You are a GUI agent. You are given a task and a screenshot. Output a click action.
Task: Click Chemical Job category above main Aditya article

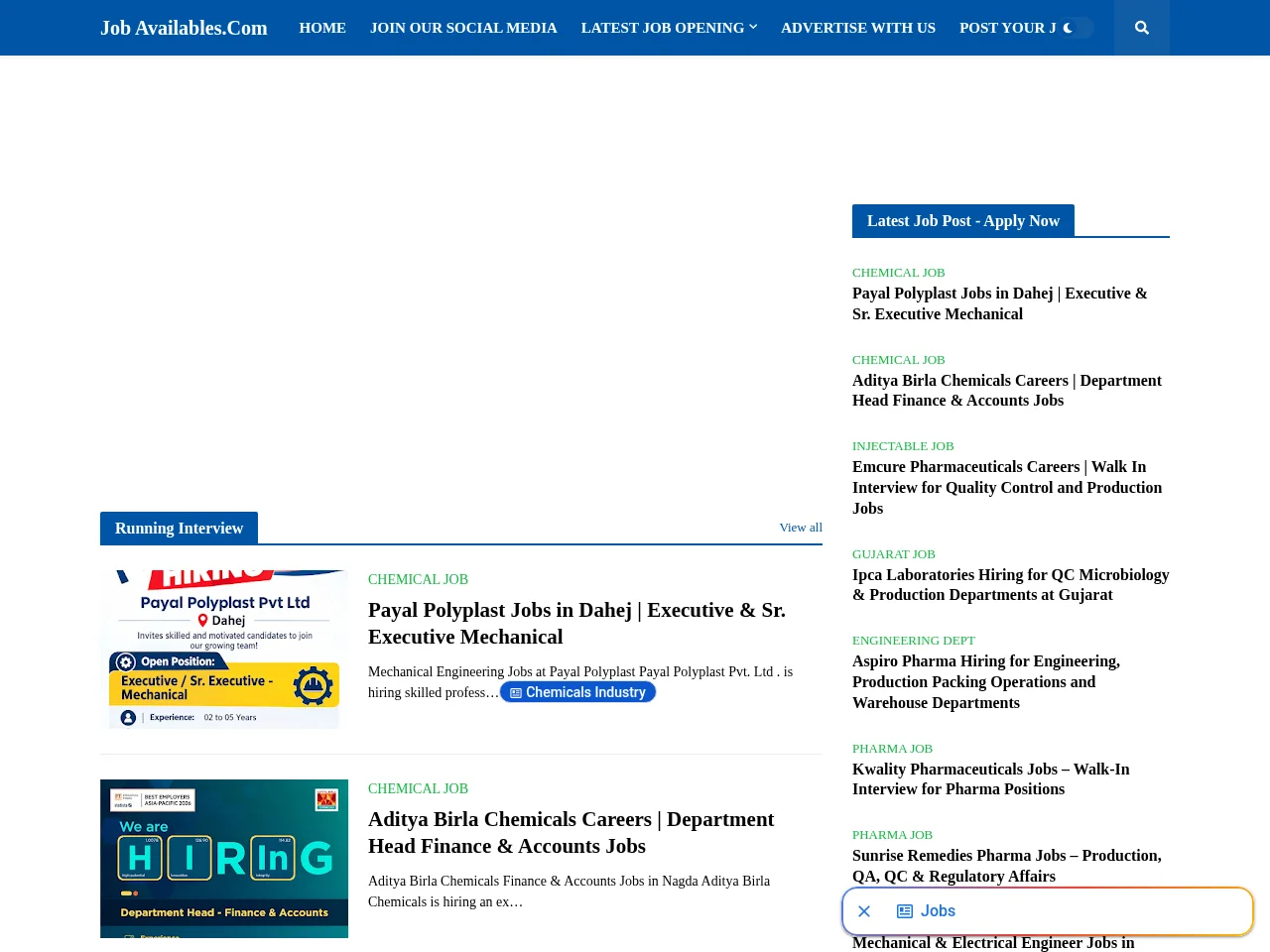pyautogui.click(x=418, y=788)
